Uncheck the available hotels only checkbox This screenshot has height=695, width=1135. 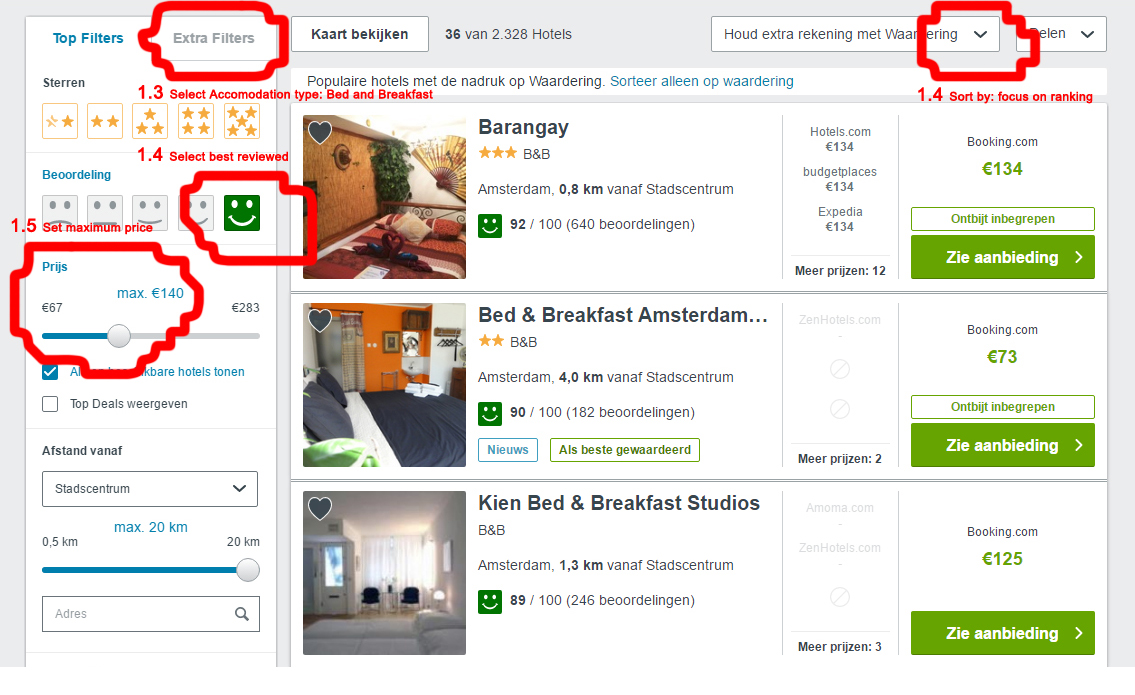tap(50, 372)
